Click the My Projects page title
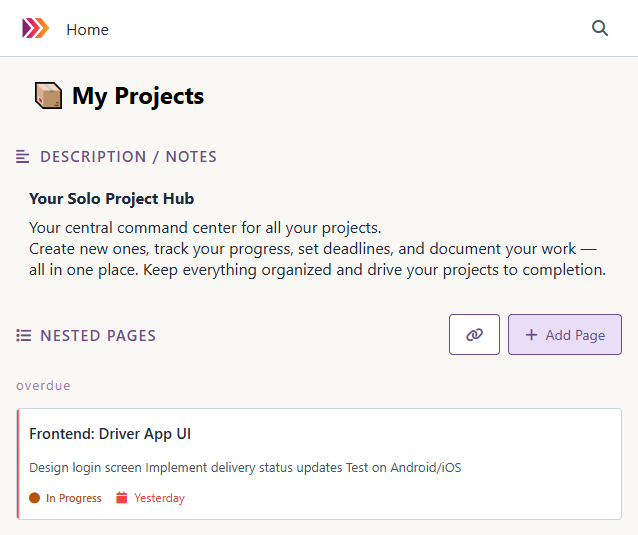 tap(138, 96)
